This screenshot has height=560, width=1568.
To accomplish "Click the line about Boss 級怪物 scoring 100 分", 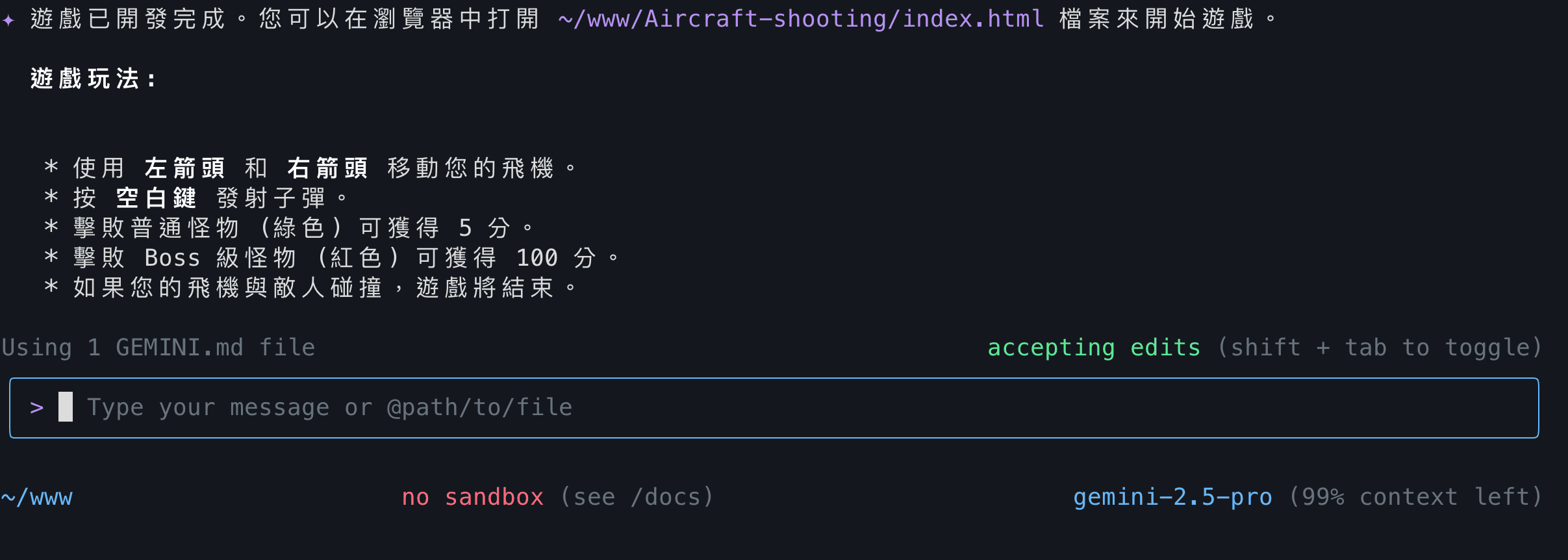I will [x=333, y=258].
